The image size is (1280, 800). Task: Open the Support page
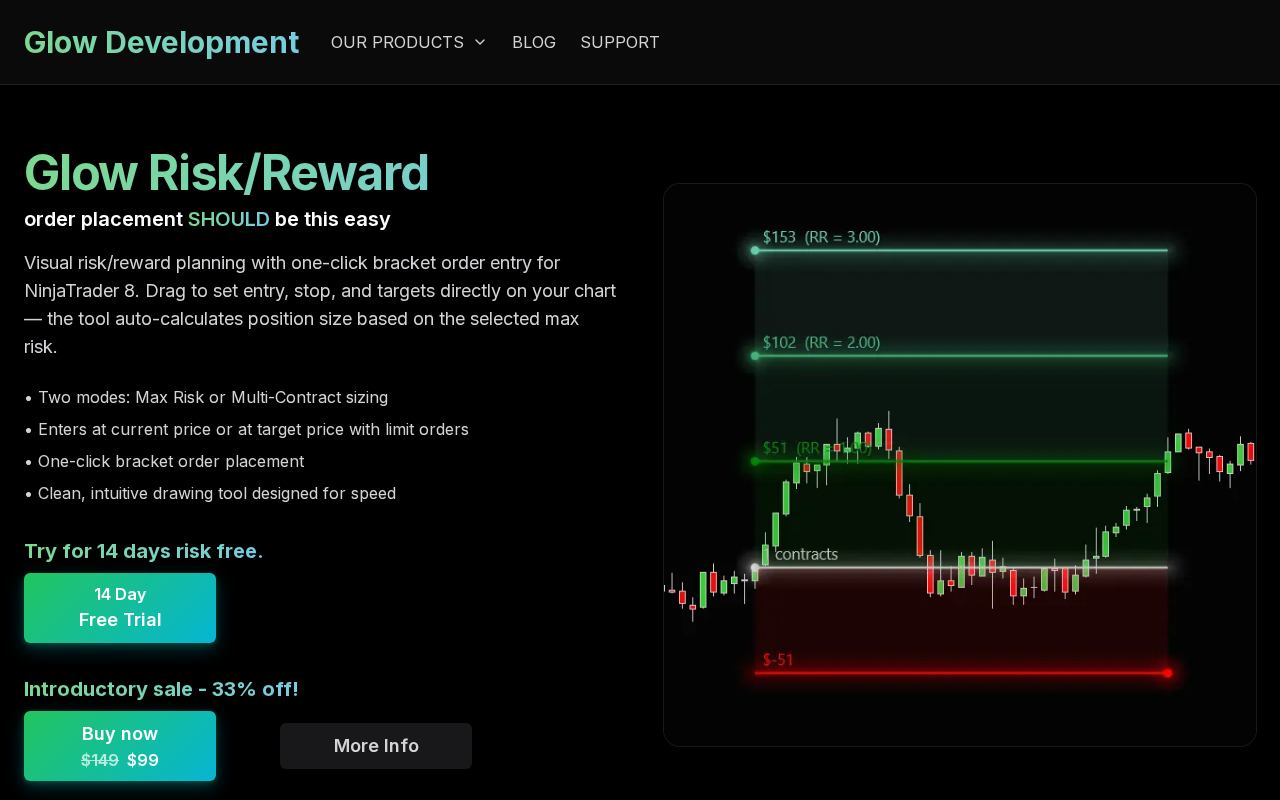tap(620, 42)
